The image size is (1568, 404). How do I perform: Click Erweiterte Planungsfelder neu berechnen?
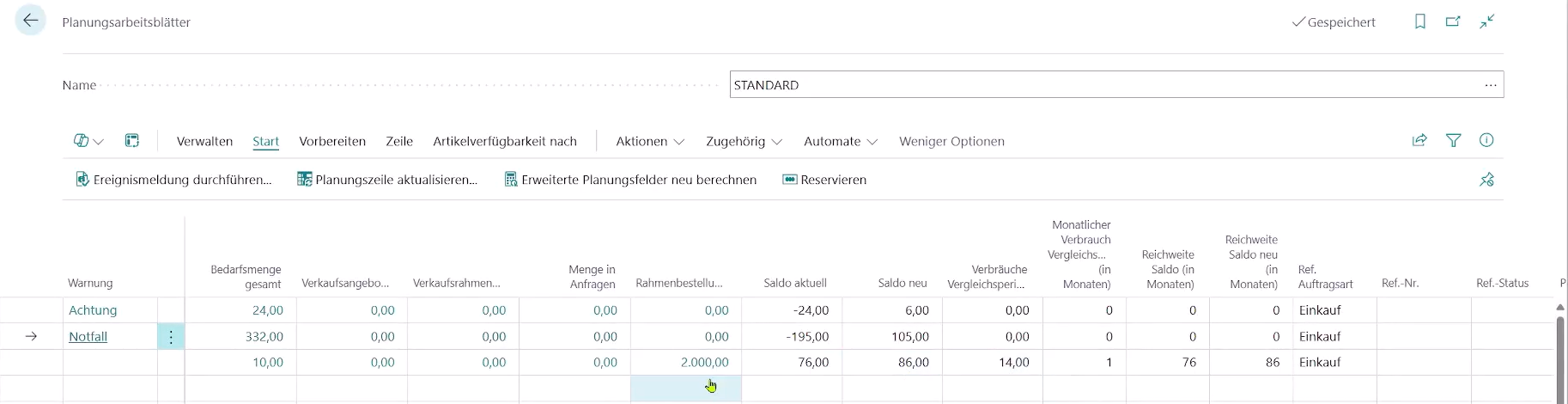630,180
